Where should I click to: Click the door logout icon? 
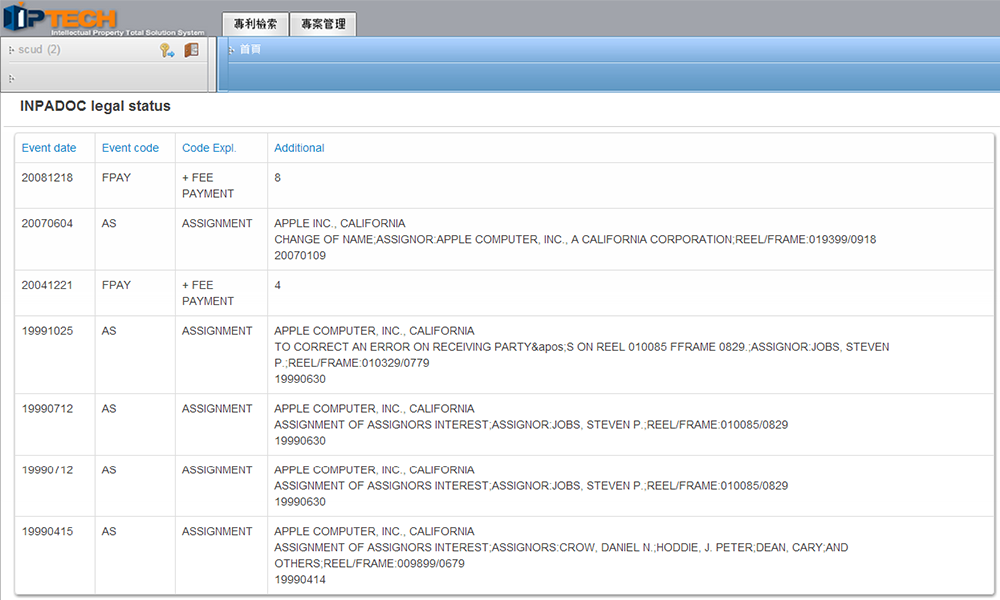[191, 50]
